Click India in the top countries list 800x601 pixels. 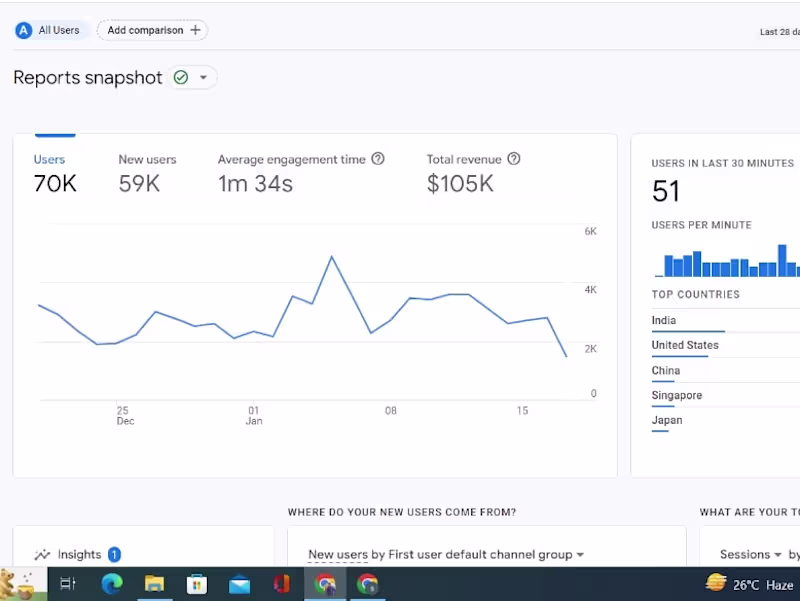coord(664,321)
